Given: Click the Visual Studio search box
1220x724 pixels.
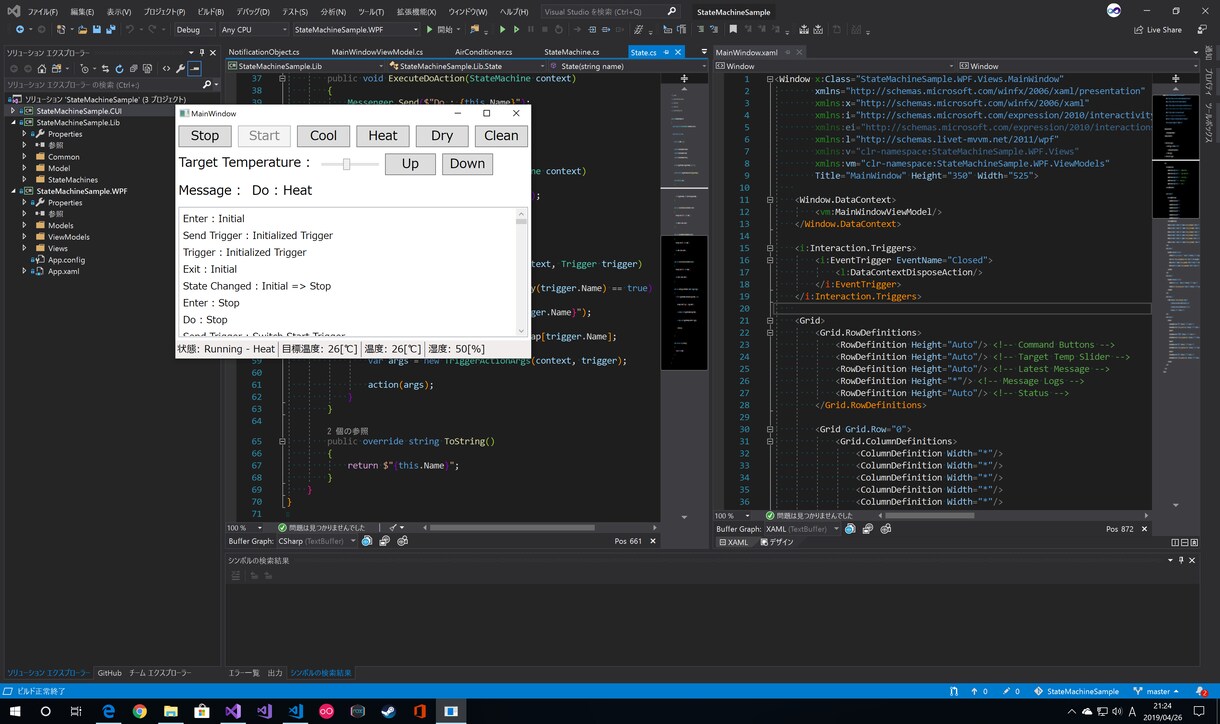Looking at the screenshot, I should pyautogui.click(x=601, y=12).
